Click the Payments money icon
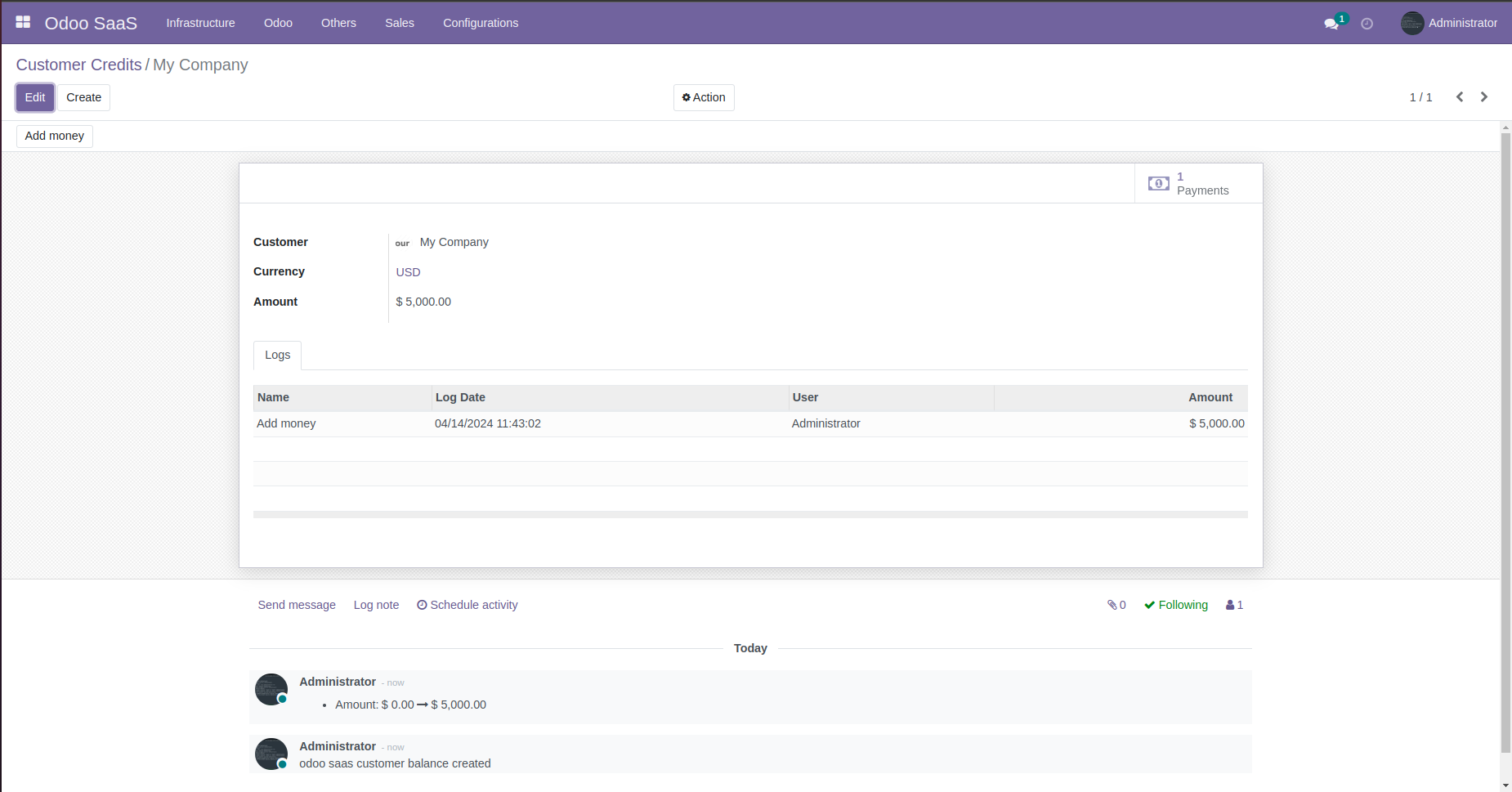The height and width of the screenshot is (792, 1512). tap(1158, 184)
